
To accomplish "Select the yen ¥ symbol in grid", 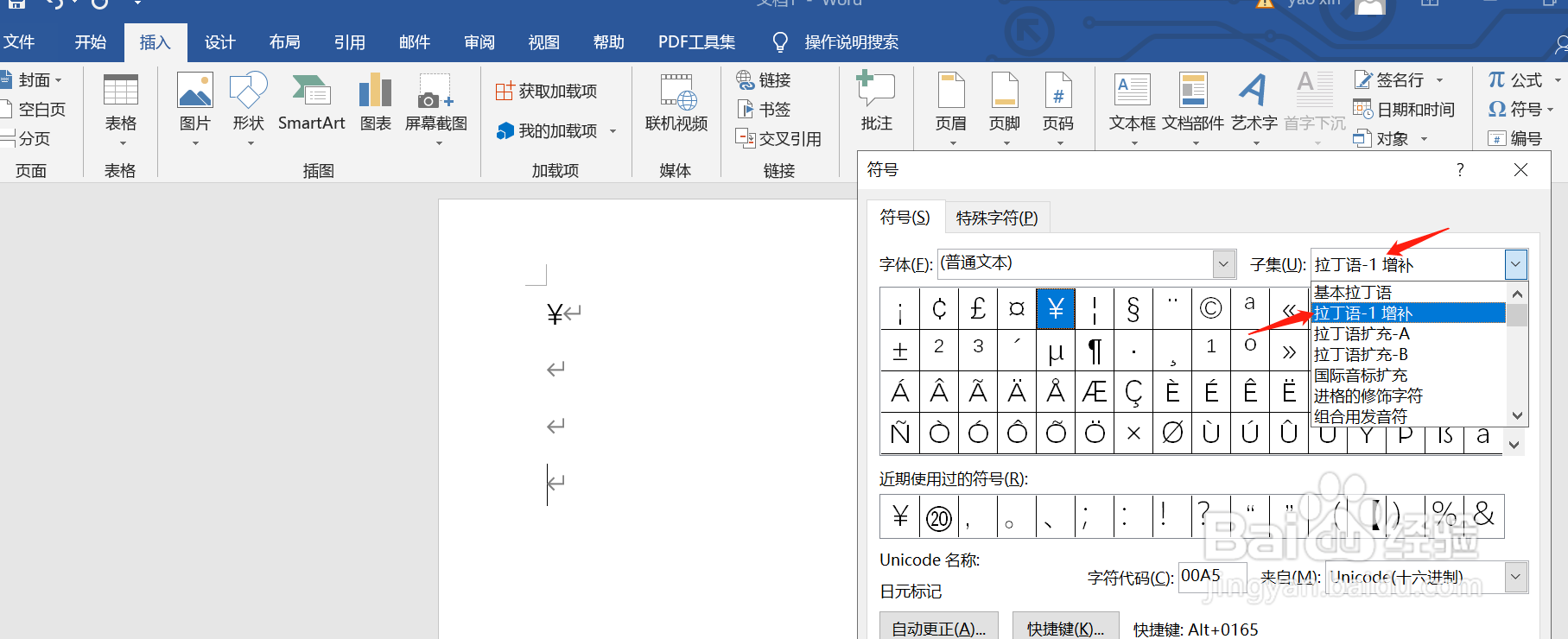I will 1056,309.
